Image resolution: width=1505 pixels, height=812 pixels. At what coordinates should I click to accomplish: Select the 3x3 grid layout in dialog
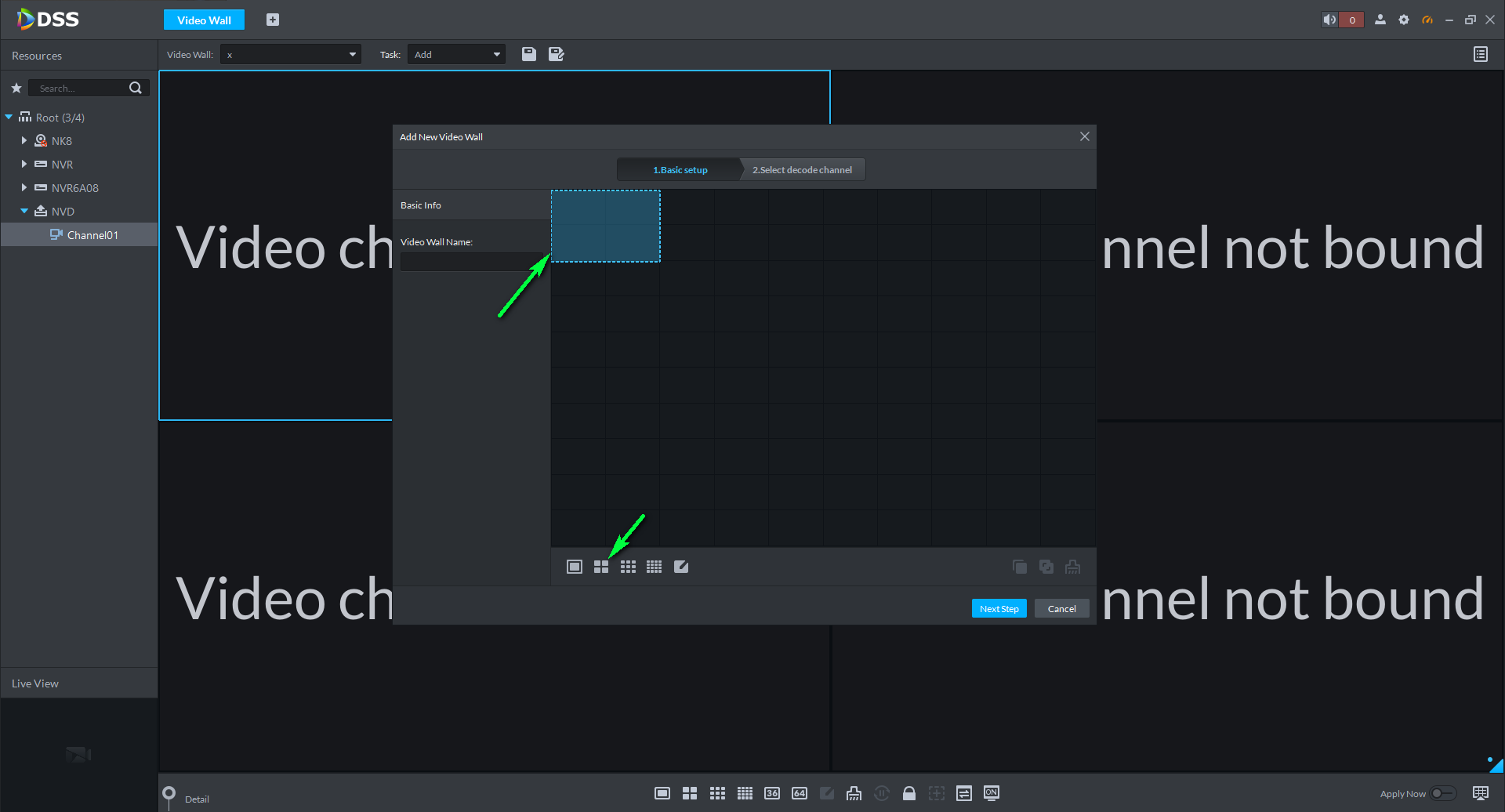coord(628,567)
